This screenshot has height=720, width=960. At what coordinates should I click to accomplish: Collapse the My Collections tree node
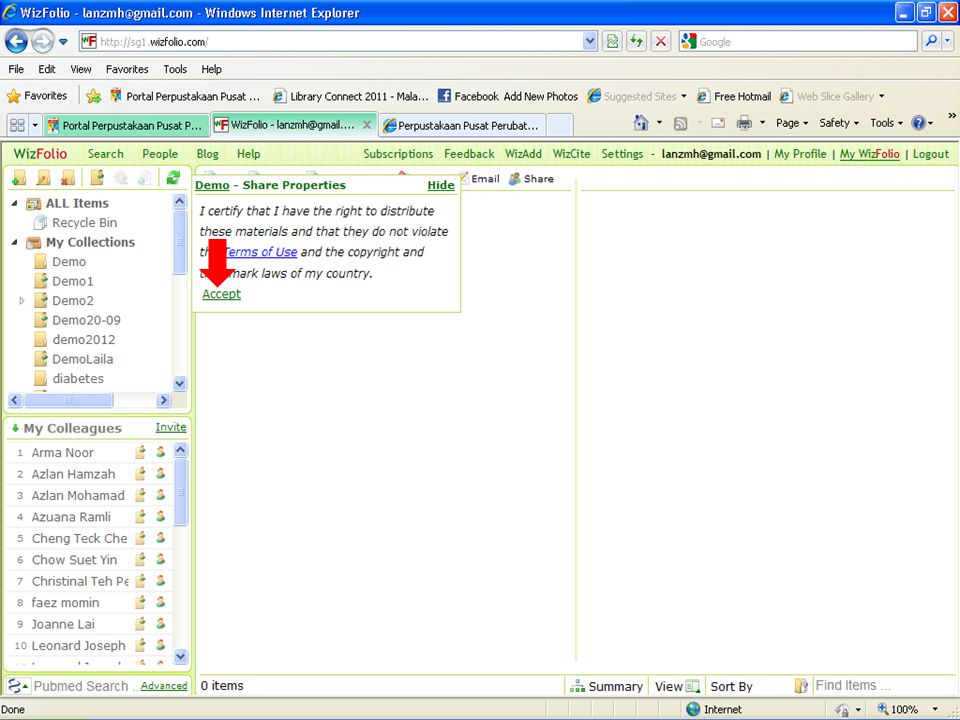point(15,242)
